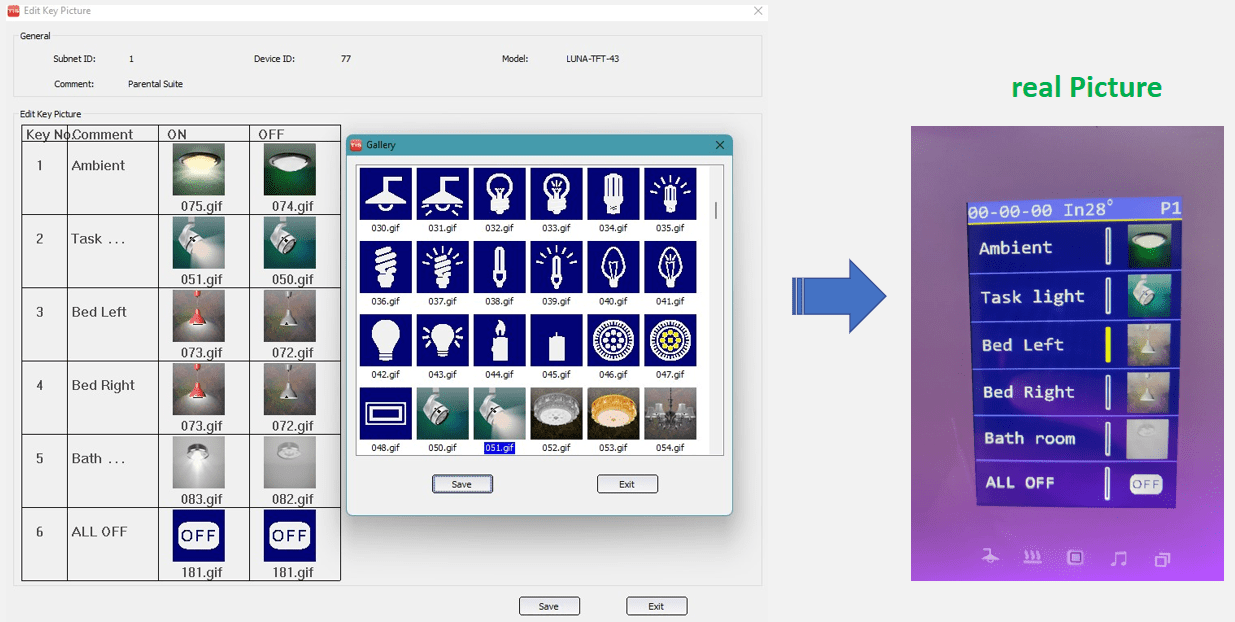Tap the ceiling fan icon on panel

click(x=990, y=558)
